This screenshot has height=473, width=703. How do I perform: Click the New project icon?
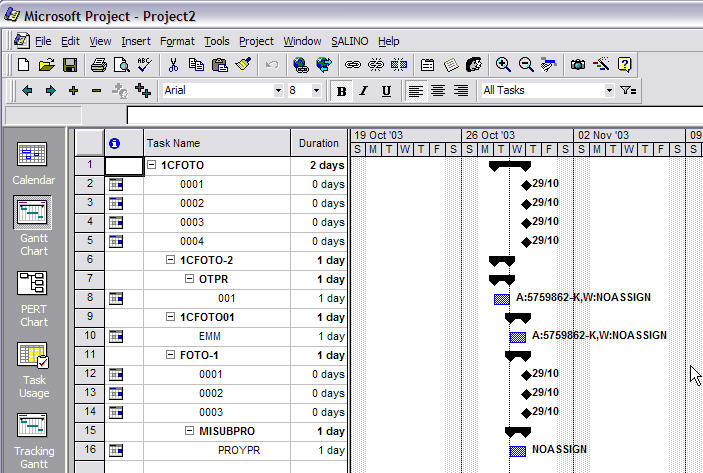click(23, 65)
